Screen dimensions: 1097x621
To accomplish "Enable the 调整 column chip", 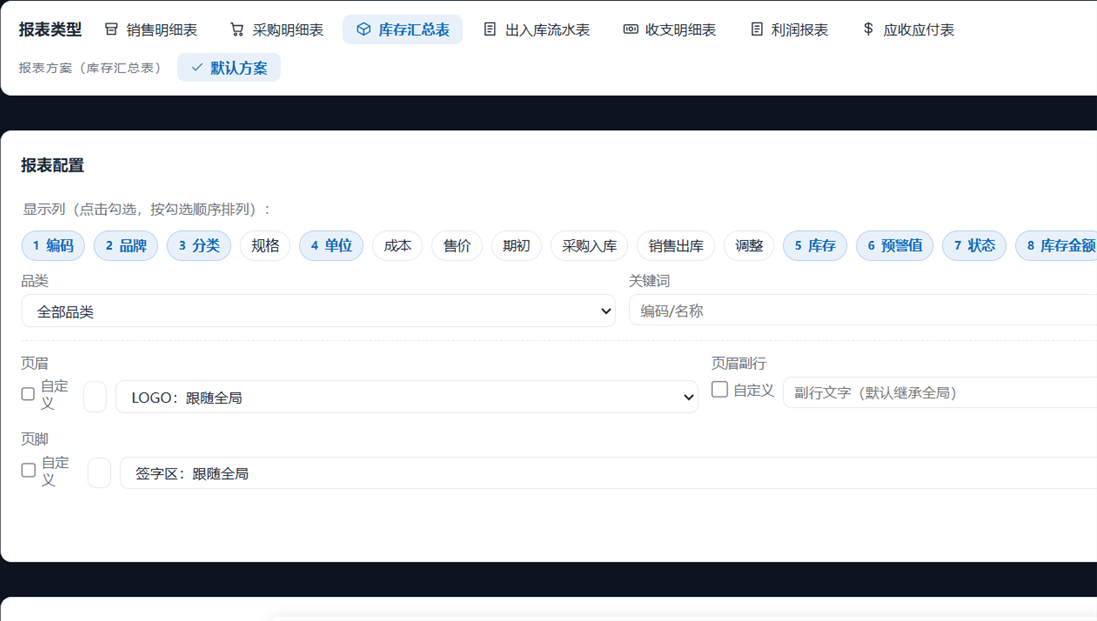I will tap(749, 245).
